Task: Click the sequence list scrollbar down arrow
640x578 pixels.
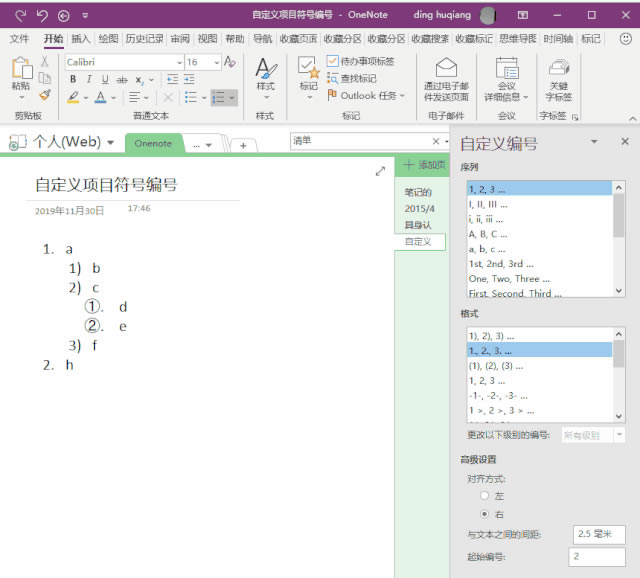Action: 619,291
